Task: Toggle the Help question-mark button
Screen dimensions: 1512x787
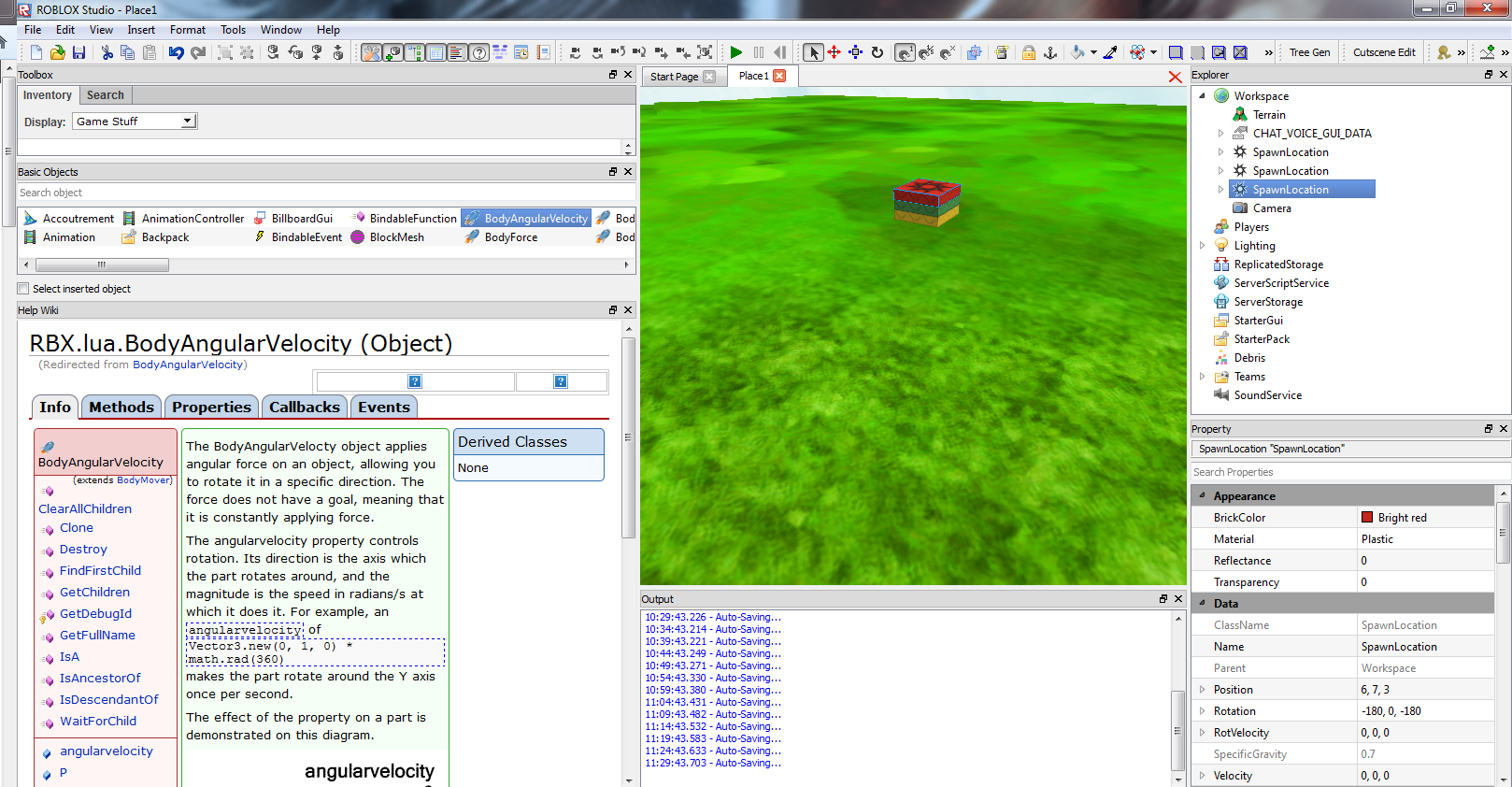Action: point(478,52)
